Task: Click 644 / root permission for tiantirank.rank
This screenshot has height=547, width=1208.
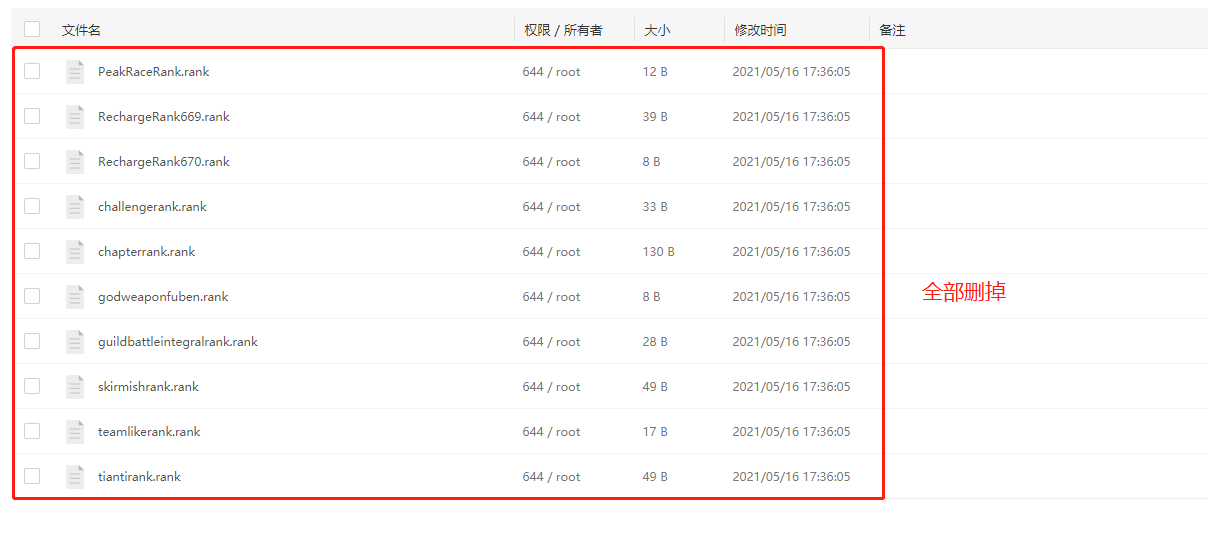Action: click(x=551, y=477)
